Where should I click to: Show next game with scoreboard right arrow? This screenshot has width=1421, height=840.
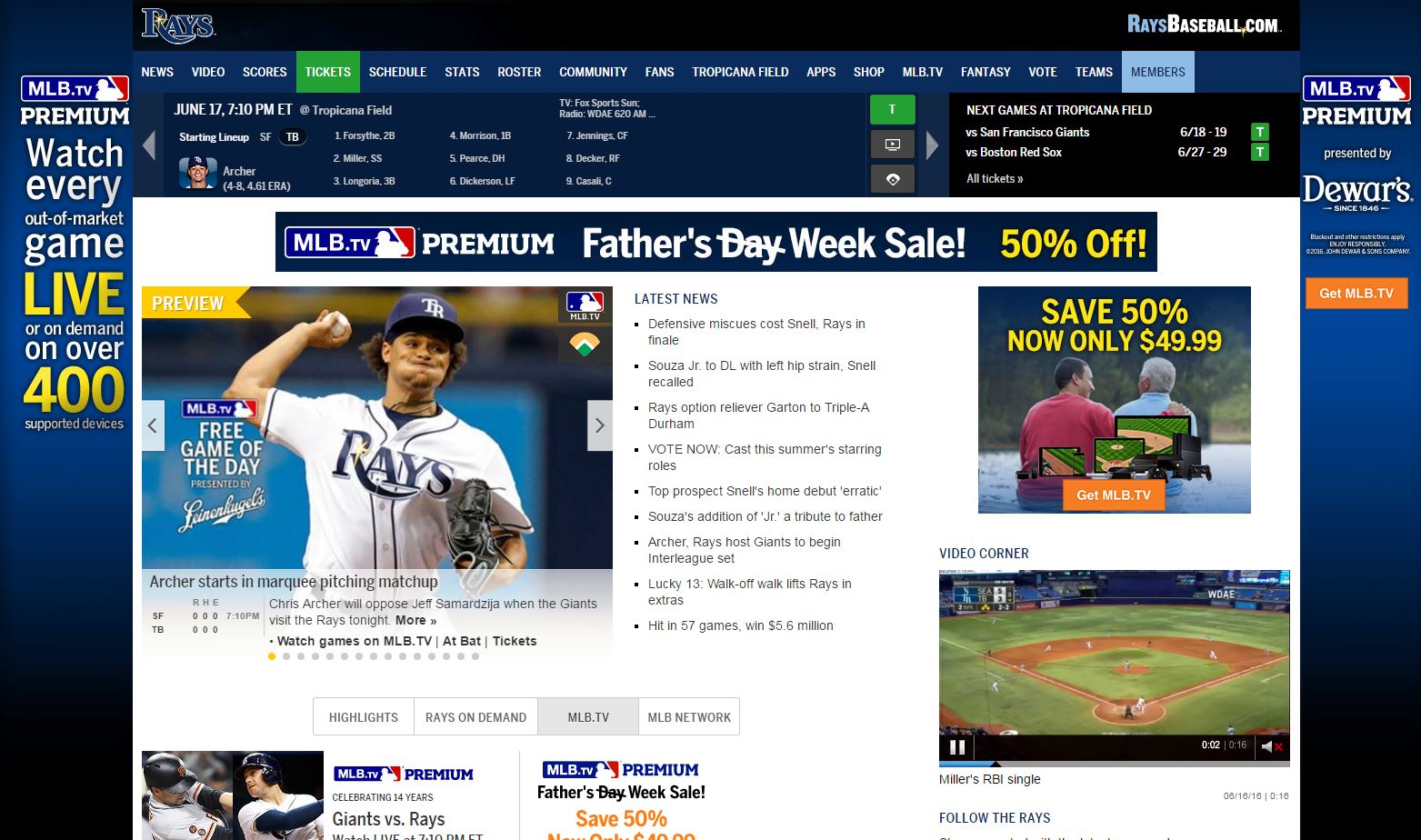[x=932, y=145]
